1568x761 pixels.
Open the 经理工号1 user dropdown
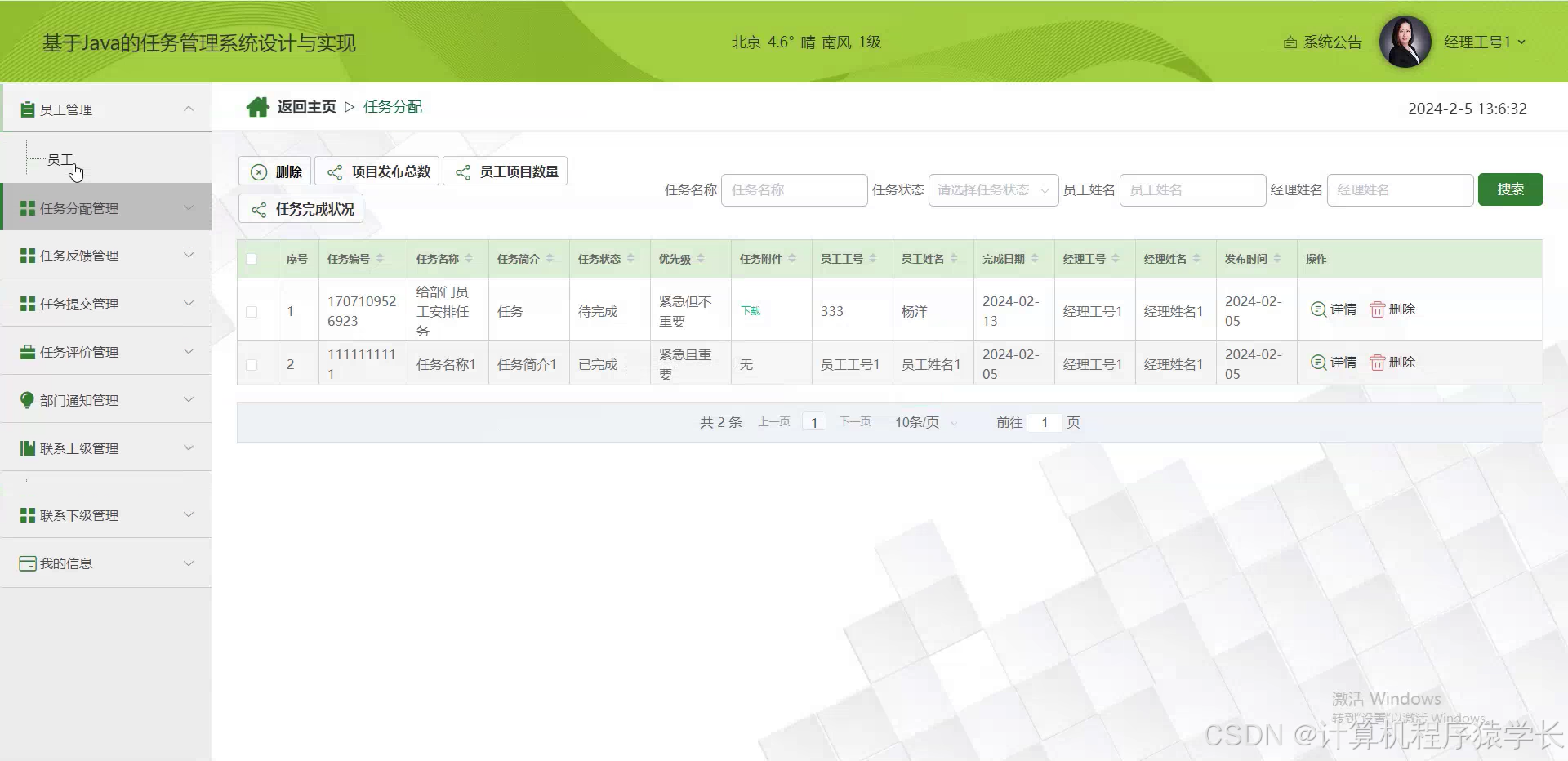click(x=1485, y=42)
